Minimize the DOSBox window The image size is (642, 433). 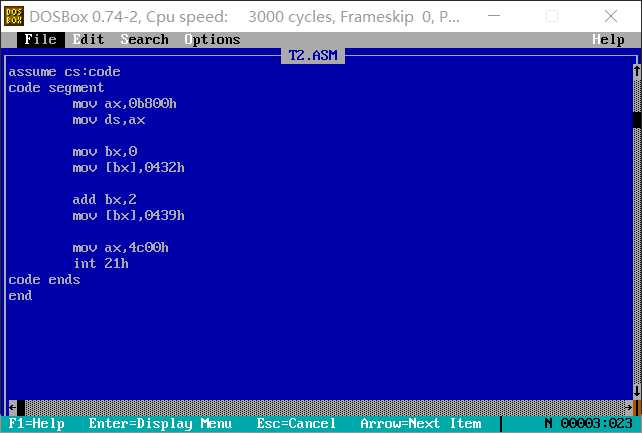pos(494,16)
